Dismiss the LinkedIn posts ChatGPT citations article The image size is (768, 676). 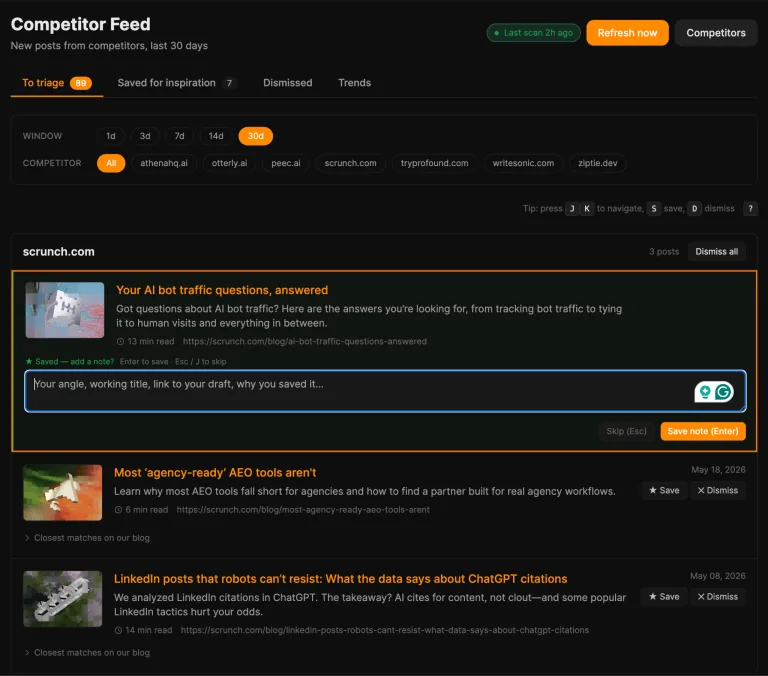click(x=718, y=597)
